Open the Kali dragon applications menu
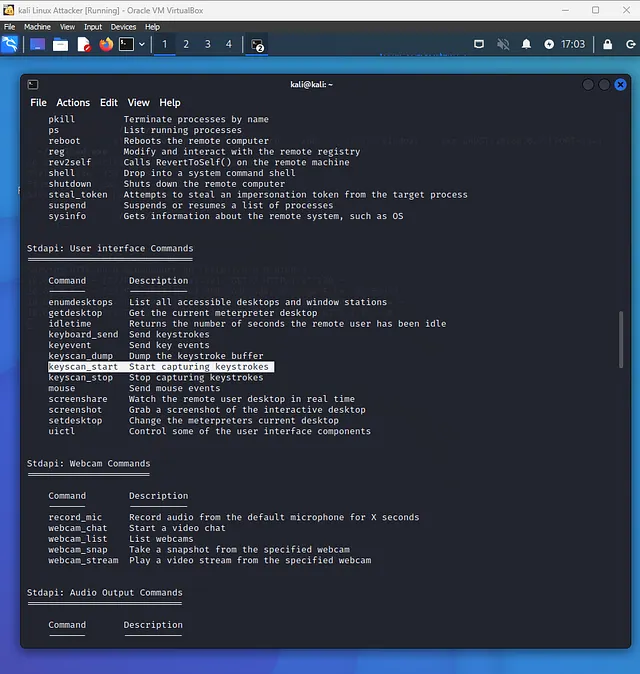This screenshot has width=640, height=674. [9, 44]
